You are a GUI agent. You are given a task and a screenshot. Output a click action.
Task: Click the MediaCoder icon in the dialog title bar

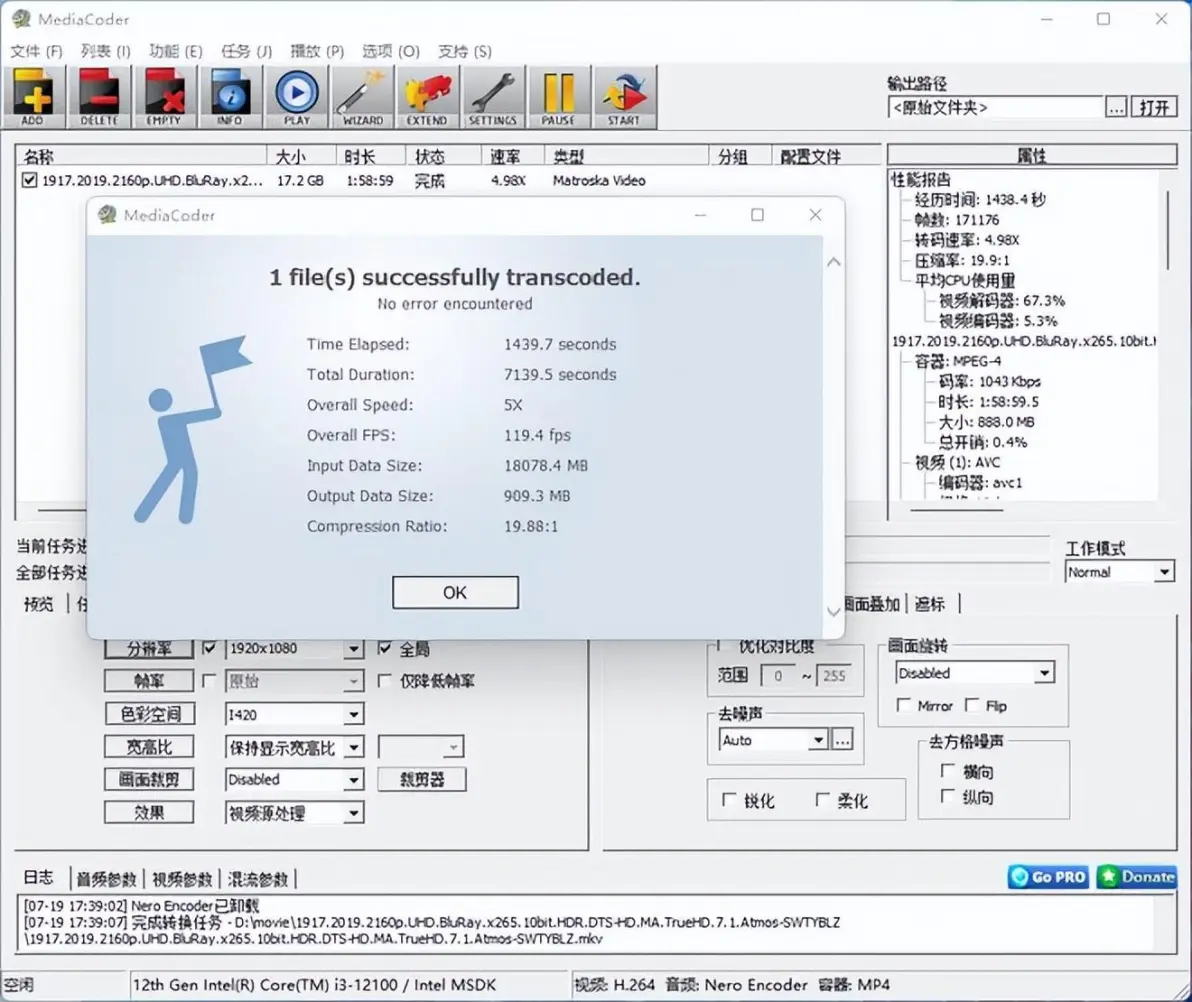click(107, 215)
